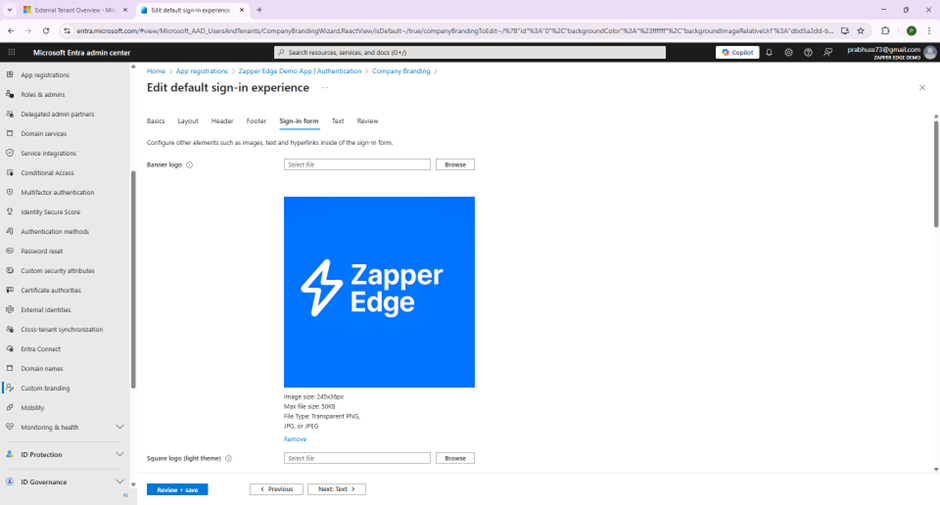Open the Copilot button
Viewport: 940px width, 505px height.
click(x=737, y=52)
